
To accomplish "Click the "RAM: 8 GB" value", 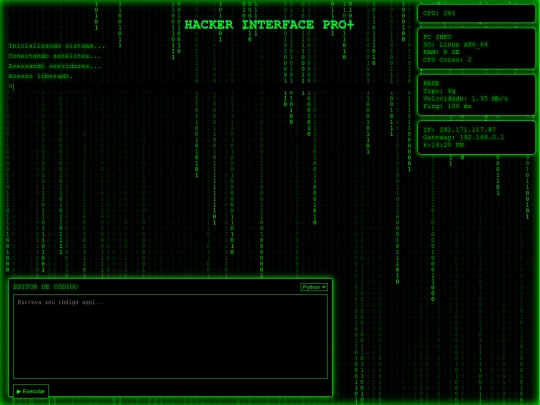I will click(x=441, y=52).
